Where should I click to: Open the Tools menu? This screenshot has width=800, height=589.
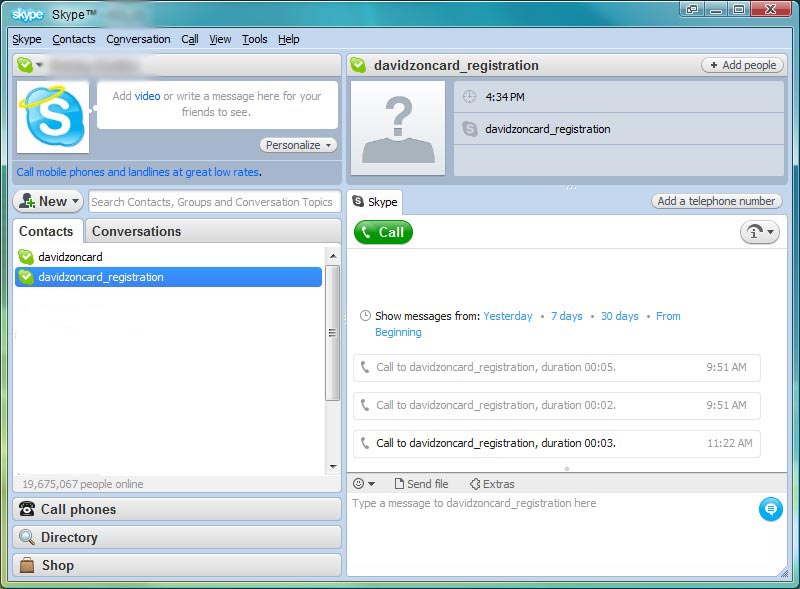255,39
